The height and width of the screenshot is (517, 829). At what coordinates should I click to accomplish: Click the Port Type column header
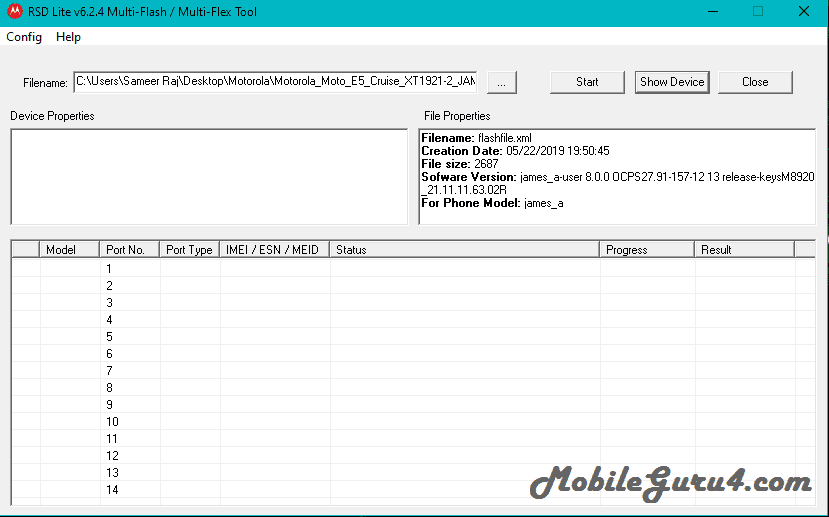coord(189,250)
